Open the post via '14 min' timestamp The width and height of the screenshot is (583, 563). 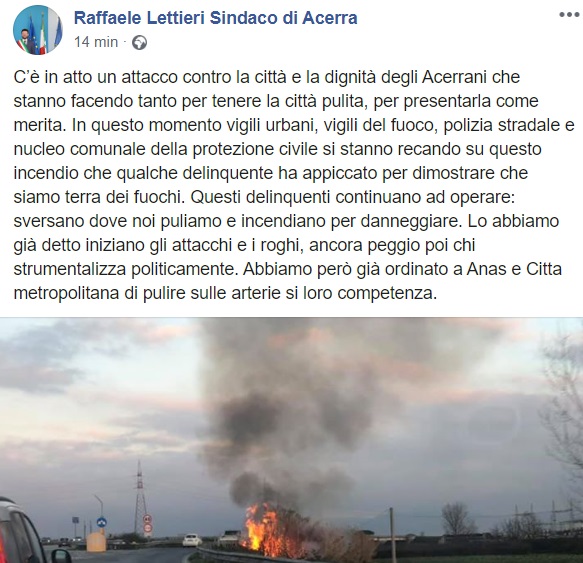click(96, 42)
